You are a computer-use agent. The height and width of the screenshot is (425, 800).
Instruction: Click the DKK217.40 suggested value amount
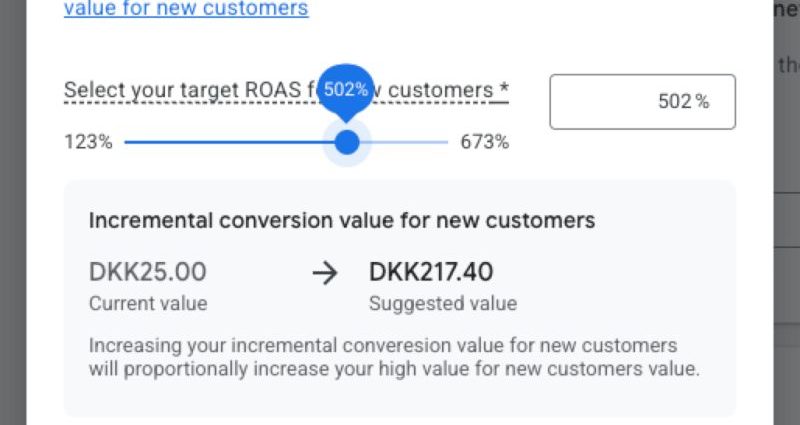431,271
